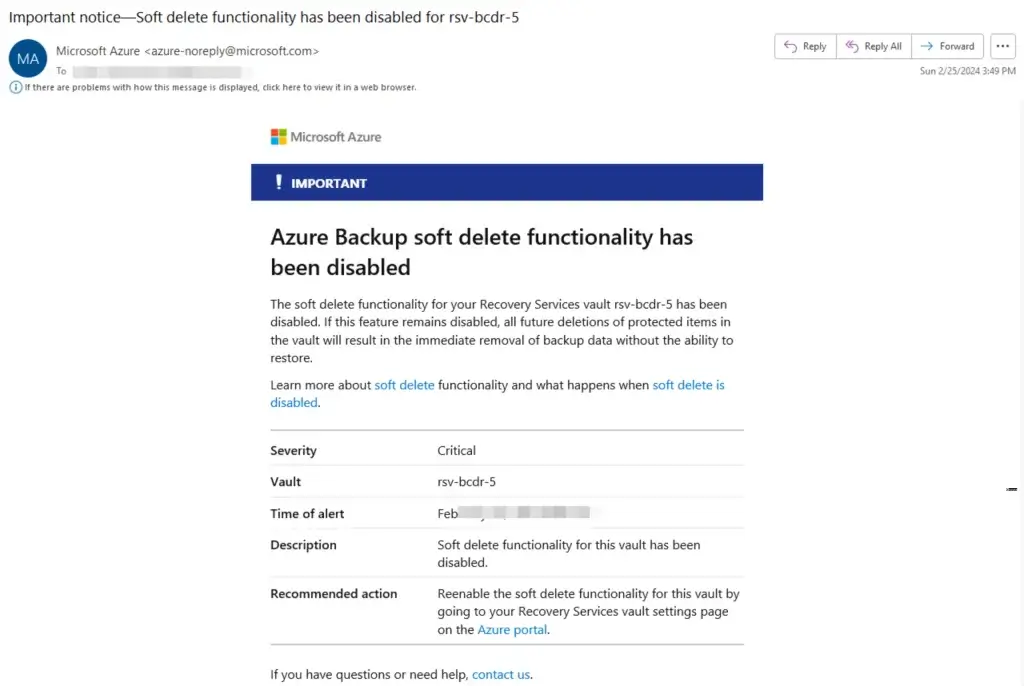Click the exclamation mark in Important banner
The width and height of the screenshot is (1024, 686).
[279, 182]
